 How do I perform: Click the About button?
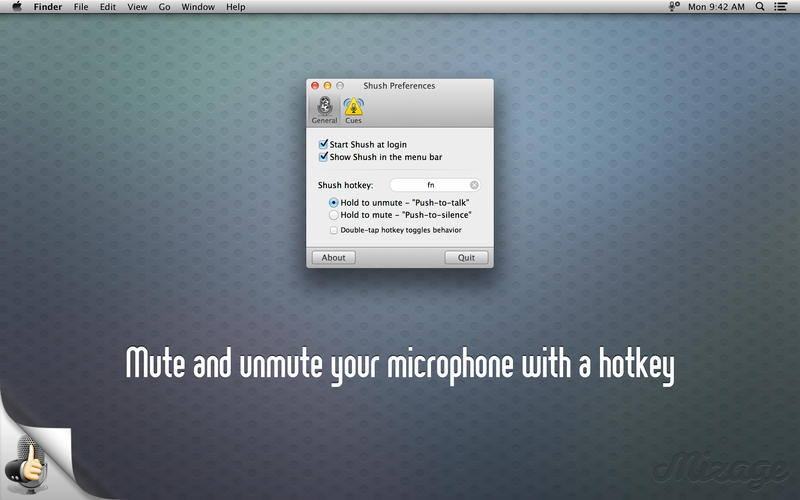[x=334, y=258]
